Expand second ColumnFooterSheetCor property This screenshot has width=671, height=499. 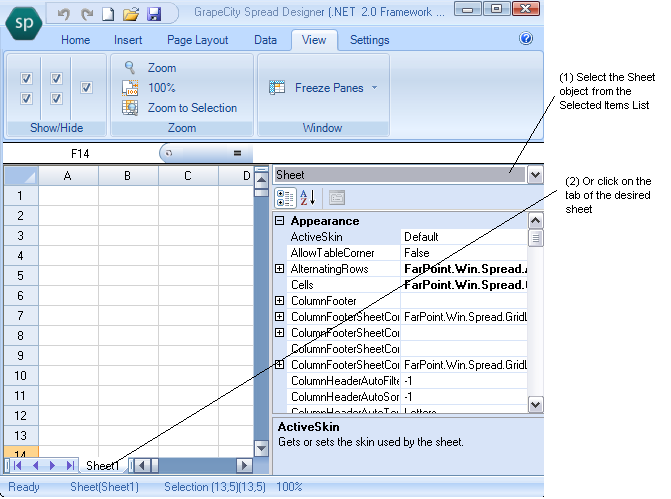279,333
